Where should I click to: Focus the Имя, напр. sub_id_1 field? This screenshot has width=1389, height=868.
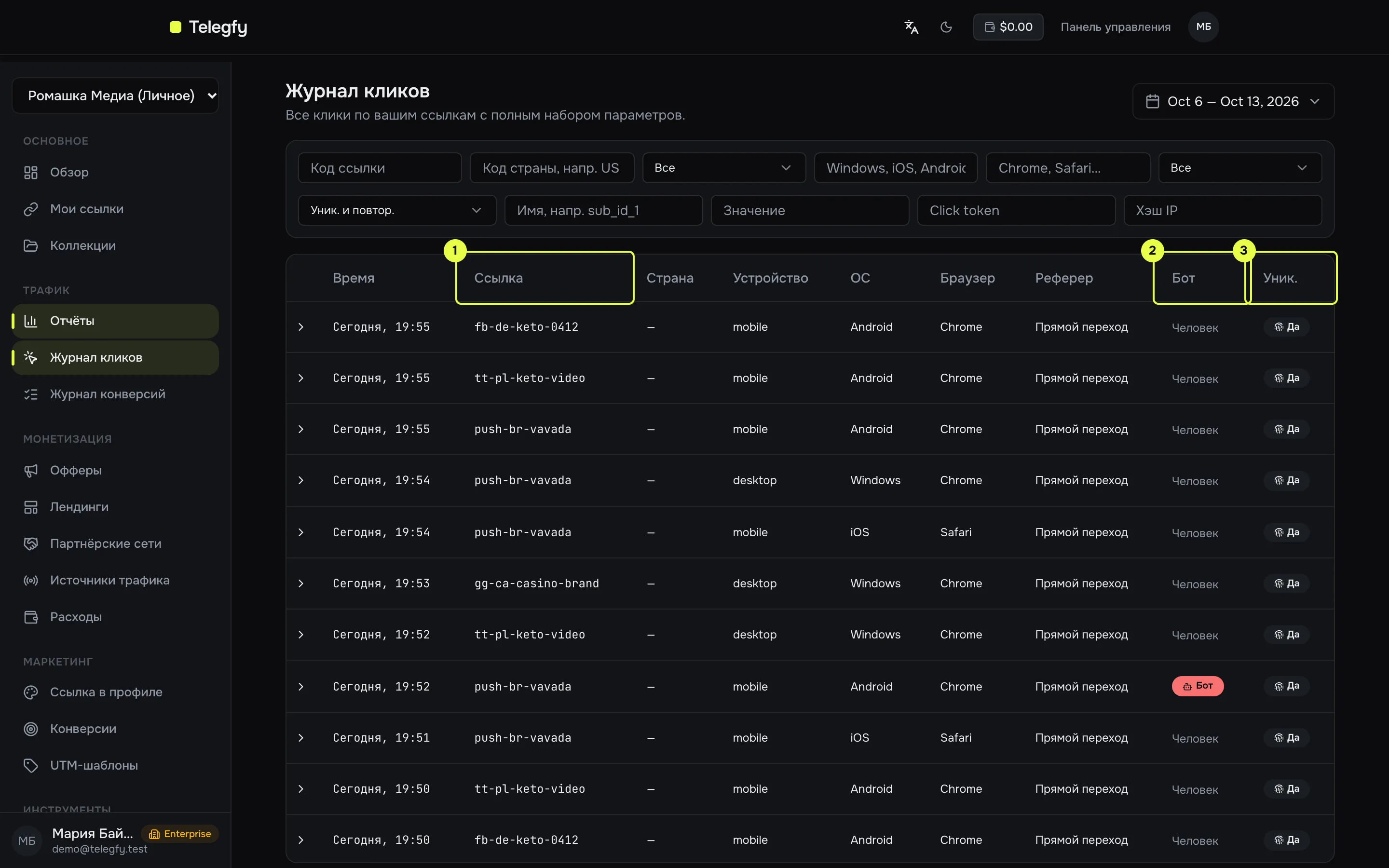coord(603,211)
